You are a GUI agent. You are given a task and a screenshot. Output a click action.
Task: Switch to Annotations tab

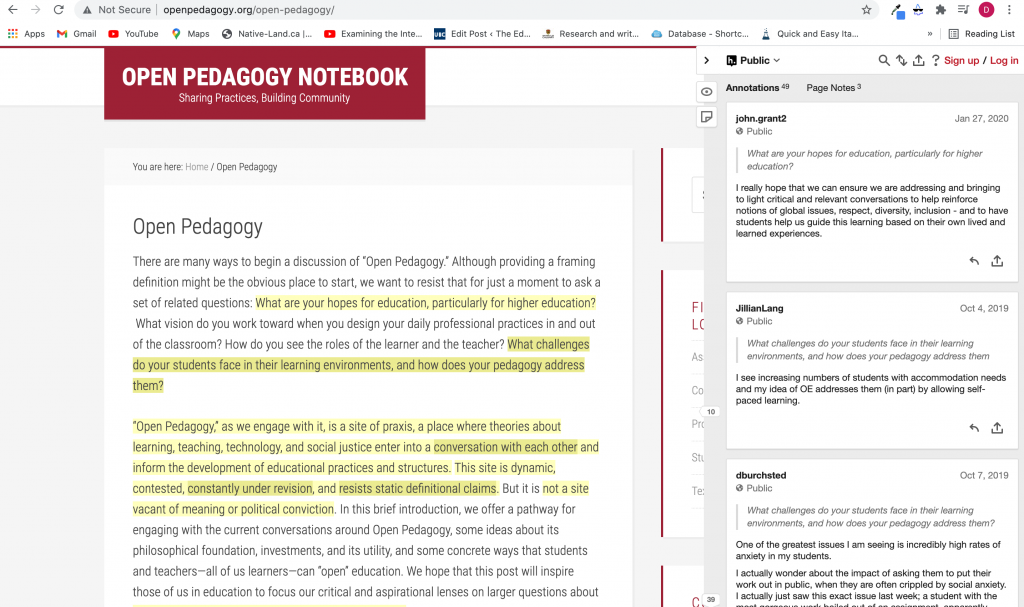(x=757, y=88)
